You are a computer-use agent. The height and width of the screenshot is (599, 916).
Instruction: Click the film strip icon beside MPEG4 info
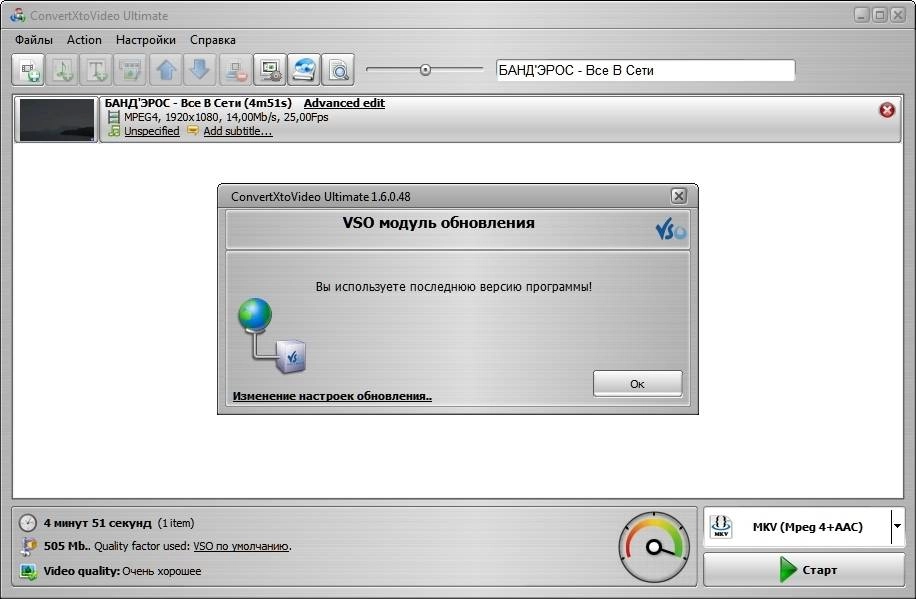[114, 117]
